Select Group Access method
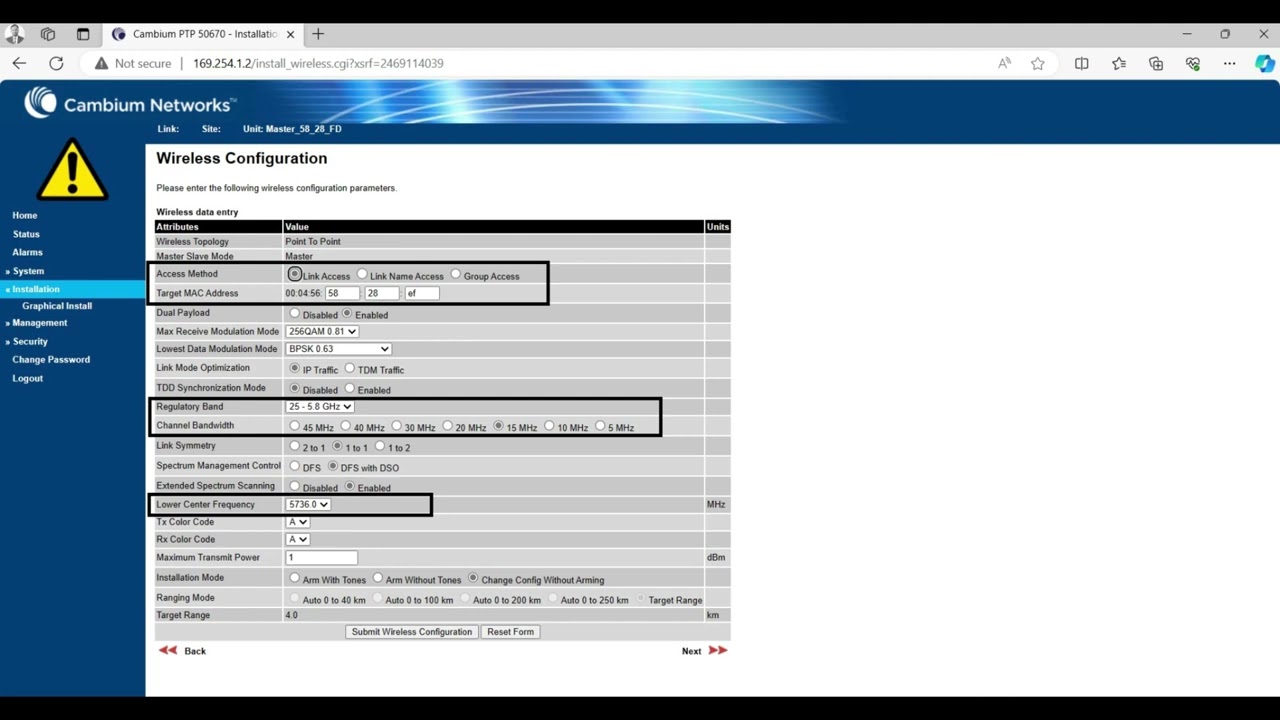Image resolution: width=1280 pixels, height=720 pixels. (x=456, y=274)
